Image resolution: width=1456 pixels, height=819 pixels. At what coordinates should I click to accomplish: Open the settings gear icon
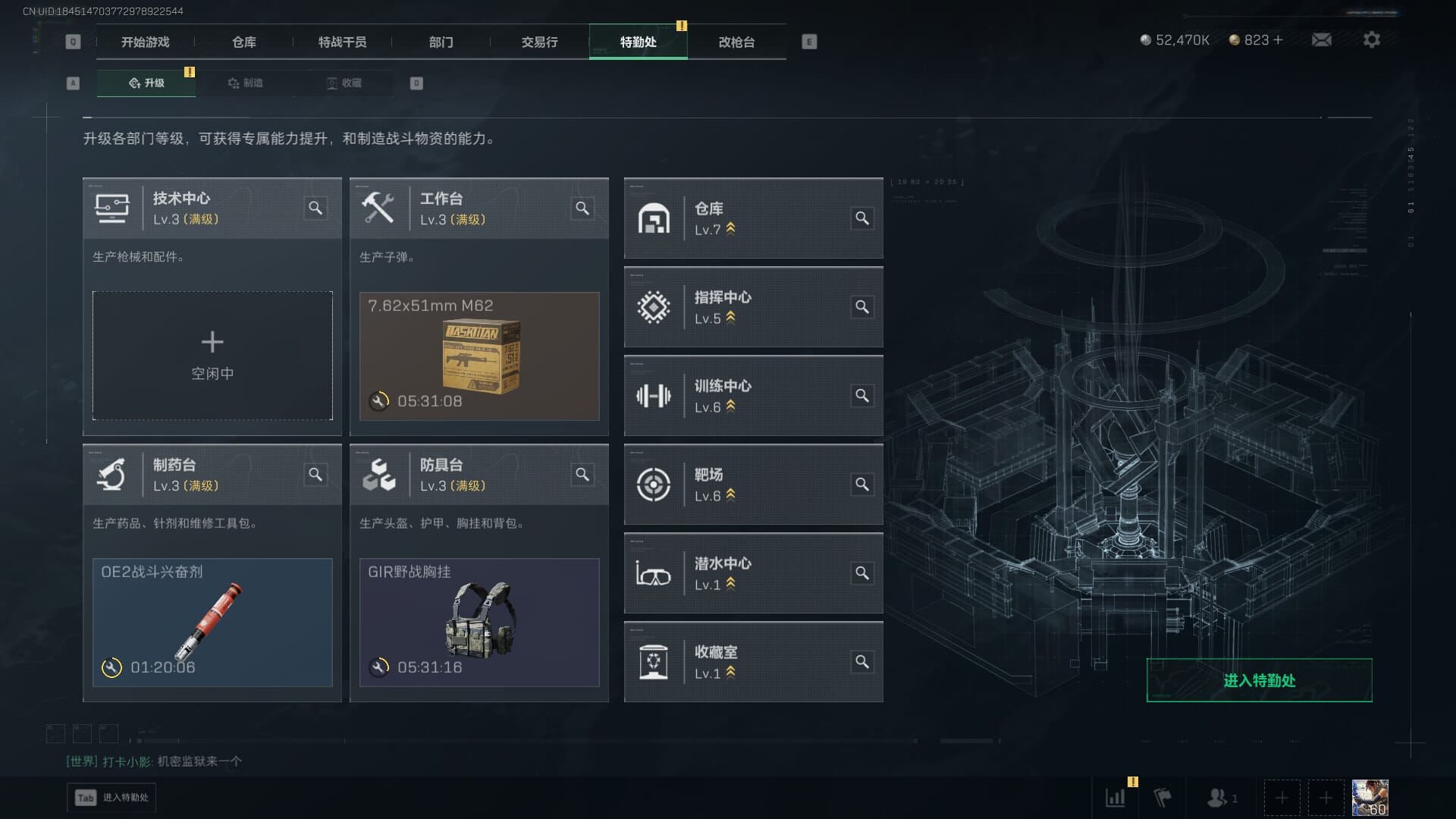tap(1372, 39)
